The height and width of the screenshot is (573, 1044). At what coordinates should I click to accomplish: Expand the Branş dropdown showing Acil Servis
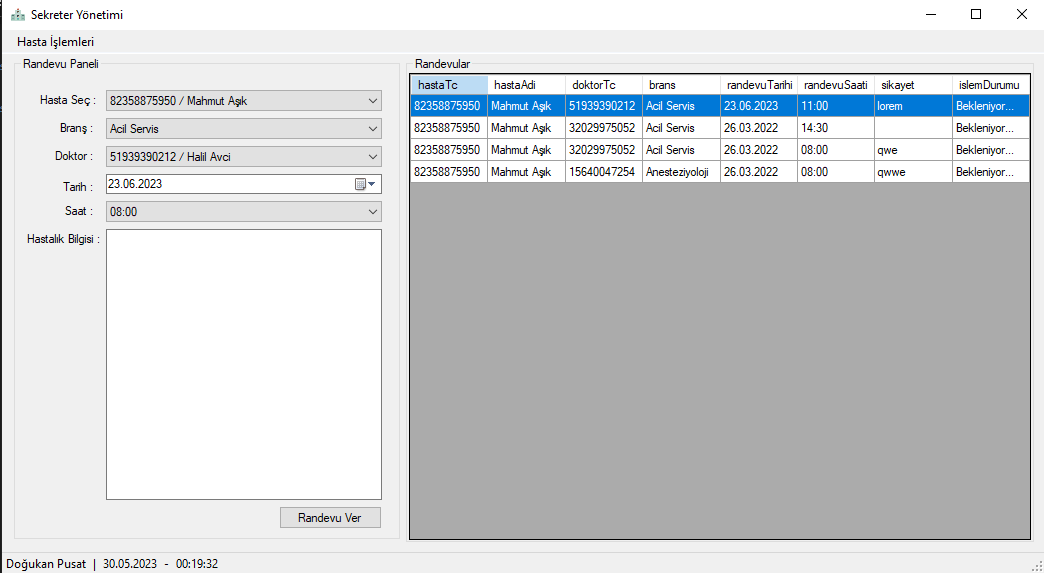(244, 129)
